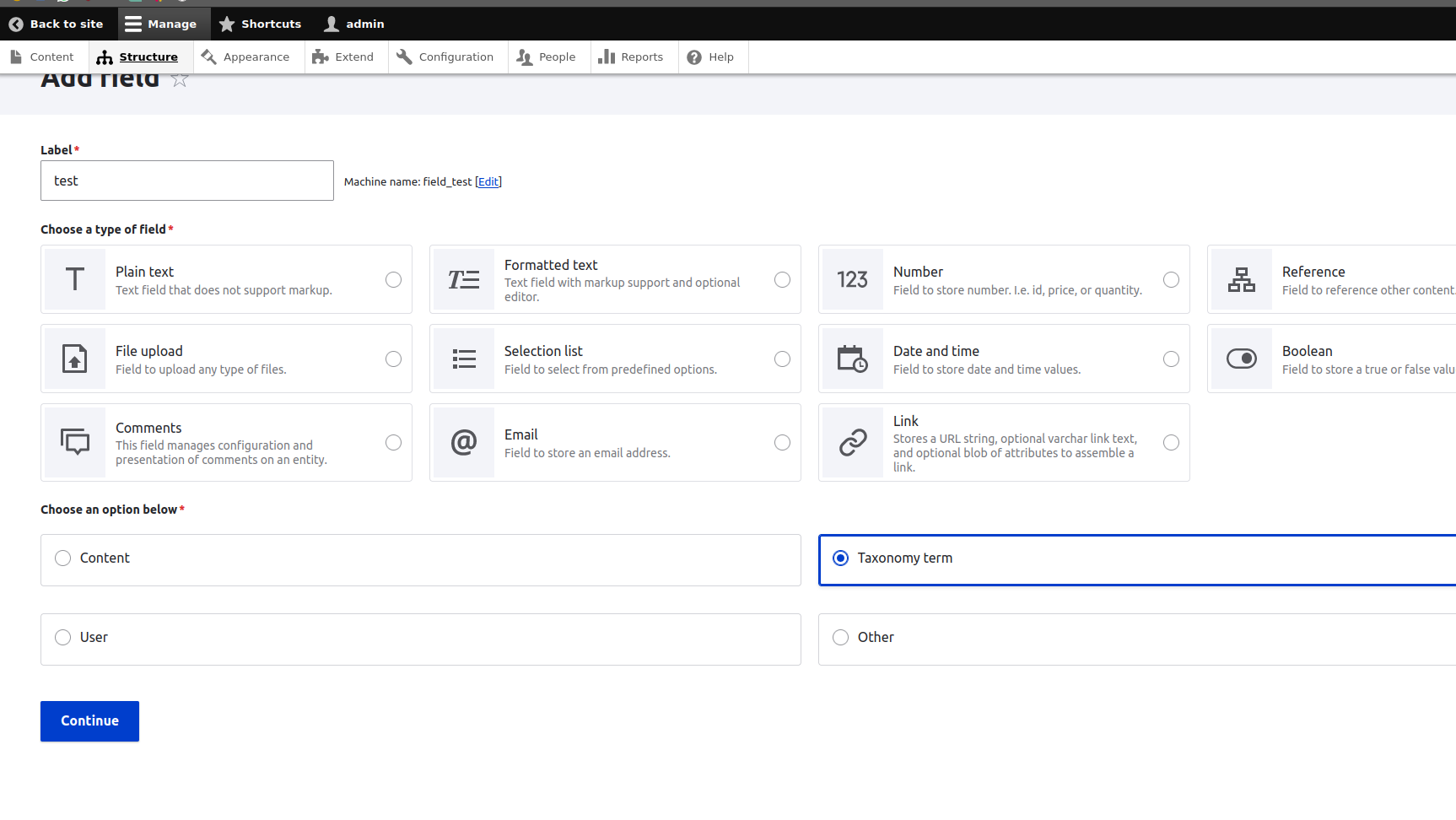1456x820 pixels.
Task: Star this page as a shortcut
Action: (179, 79)
